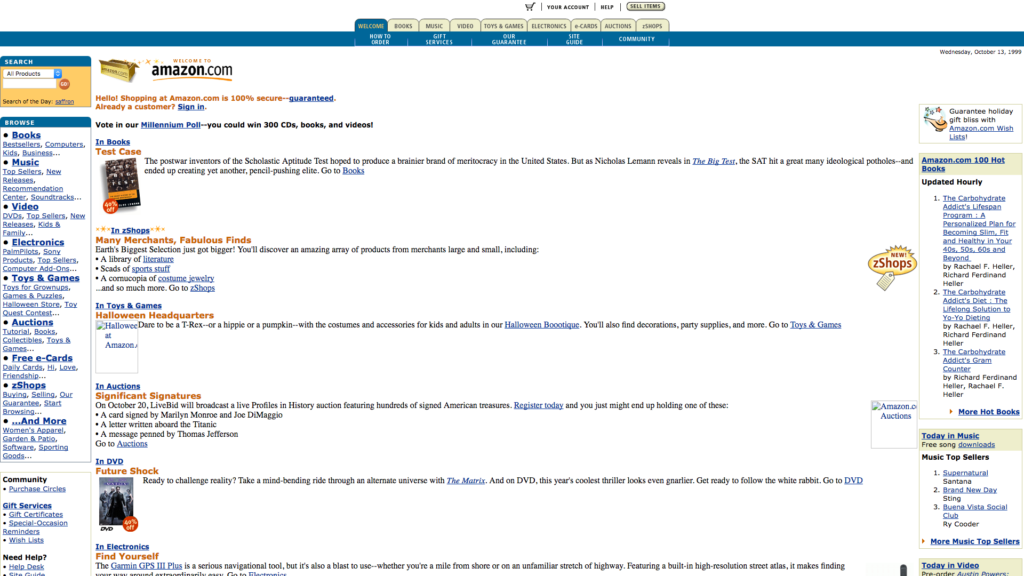Screen dimensions: 1024x576
Task: Open the zShops tab
Action: (x=652, y=26)
